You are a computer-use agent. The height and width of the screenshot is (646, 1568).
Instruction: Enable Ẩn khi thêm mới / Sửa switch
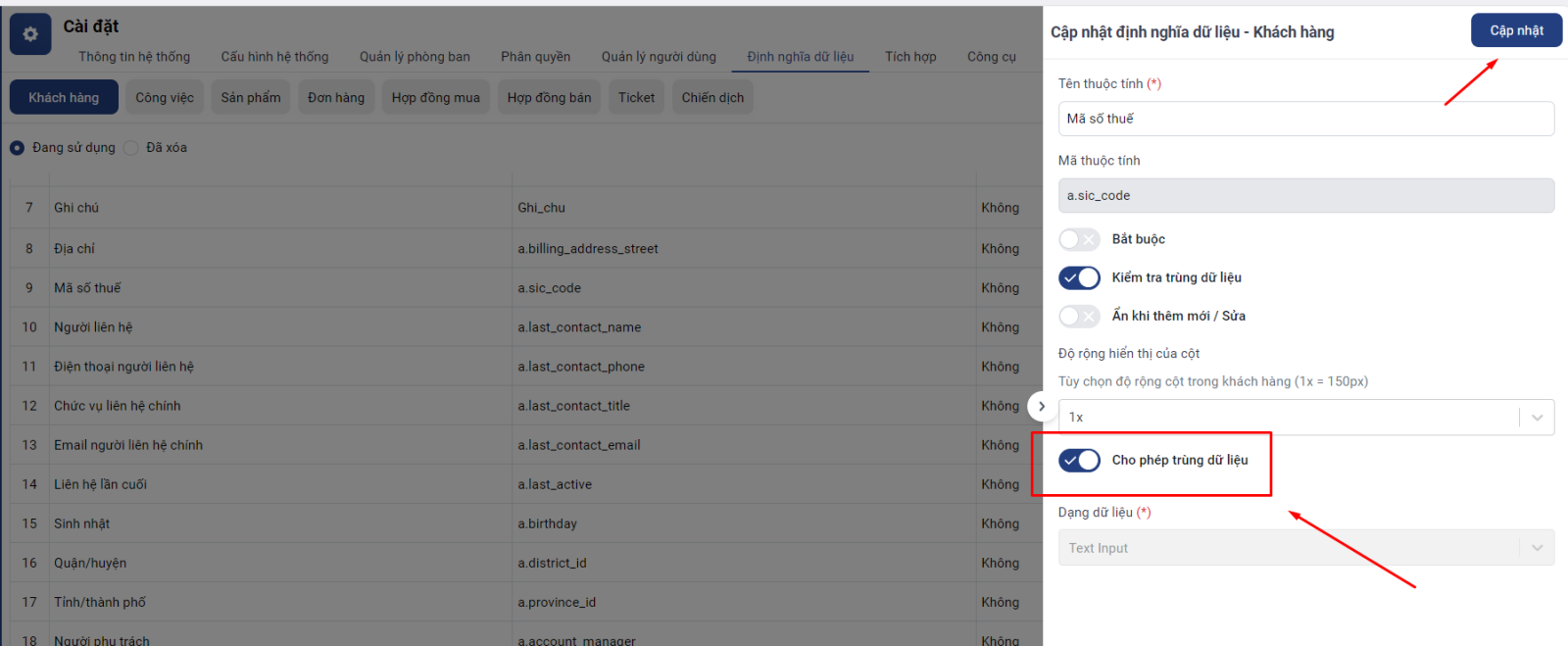pos(1079,317)
